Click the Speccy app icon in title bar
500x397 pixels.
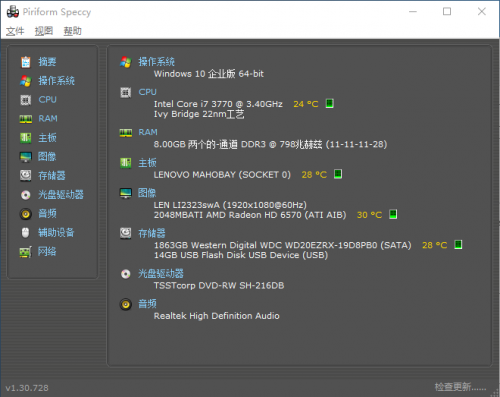click(13, 12)
